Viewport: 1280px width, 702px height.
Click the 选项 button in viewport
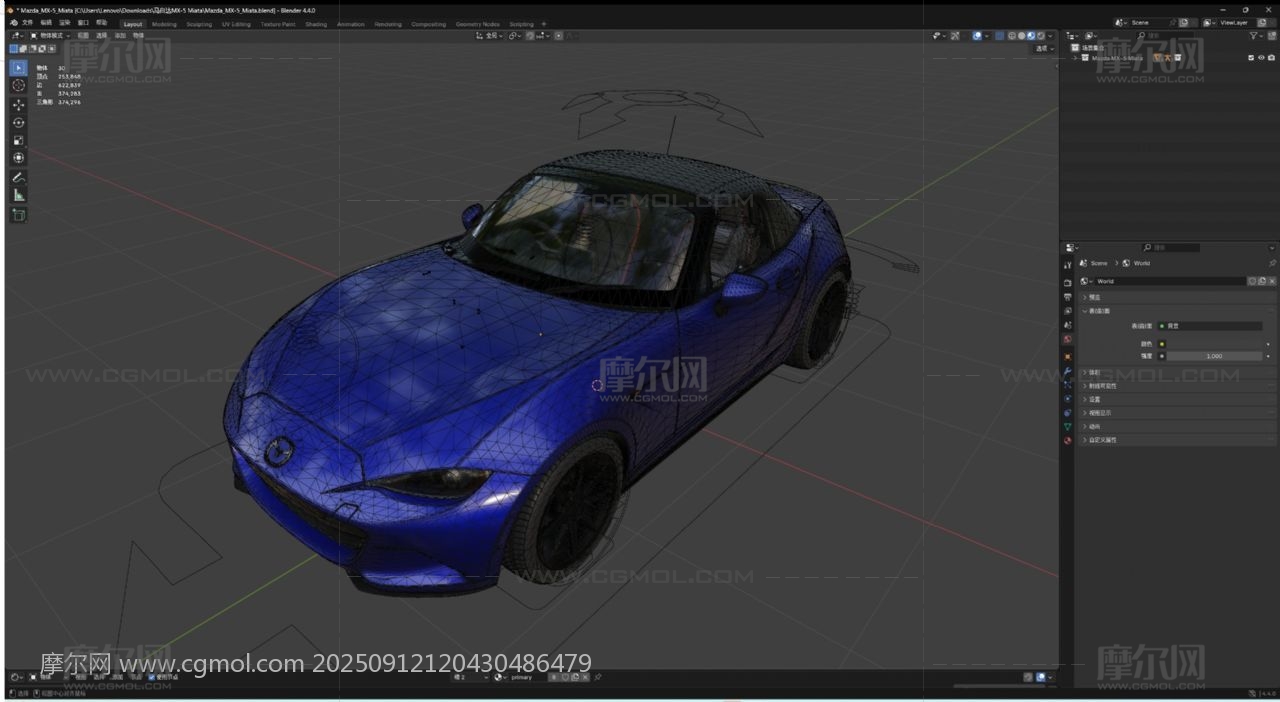pos(1044,48)
